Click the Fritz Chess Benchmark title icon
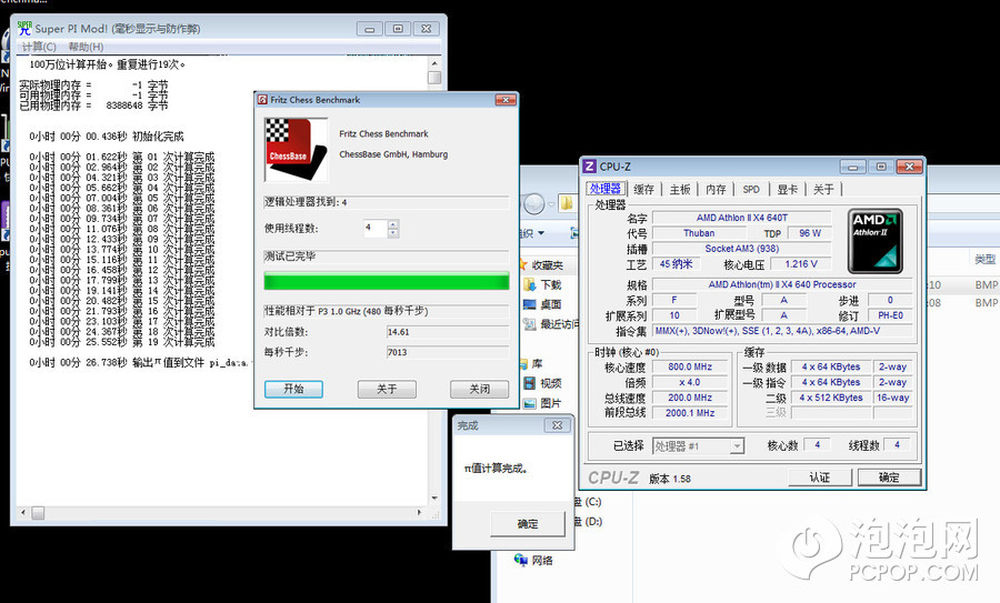 point(262,99)
